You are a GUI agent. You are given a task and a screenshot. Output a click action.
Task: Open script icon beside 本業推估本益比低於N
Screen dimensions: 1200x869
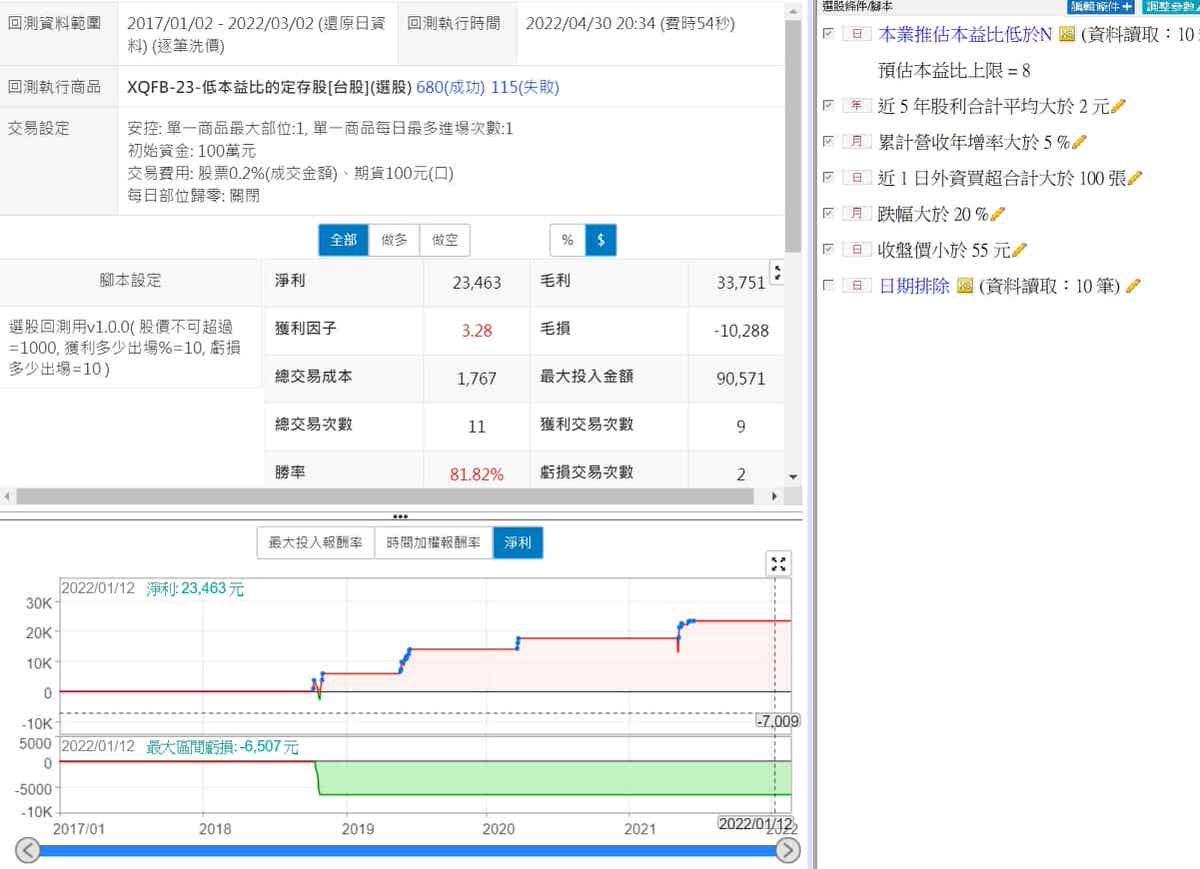point(1066,35)
